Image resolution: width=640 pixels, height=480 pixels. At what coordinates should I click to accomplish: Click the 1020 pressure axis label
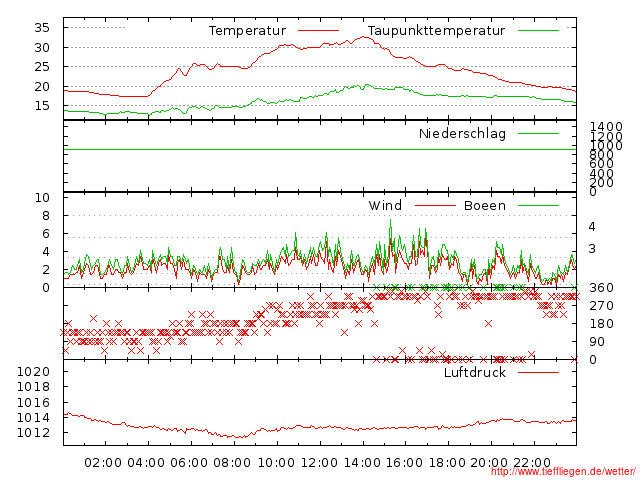[x=33, y=371]
